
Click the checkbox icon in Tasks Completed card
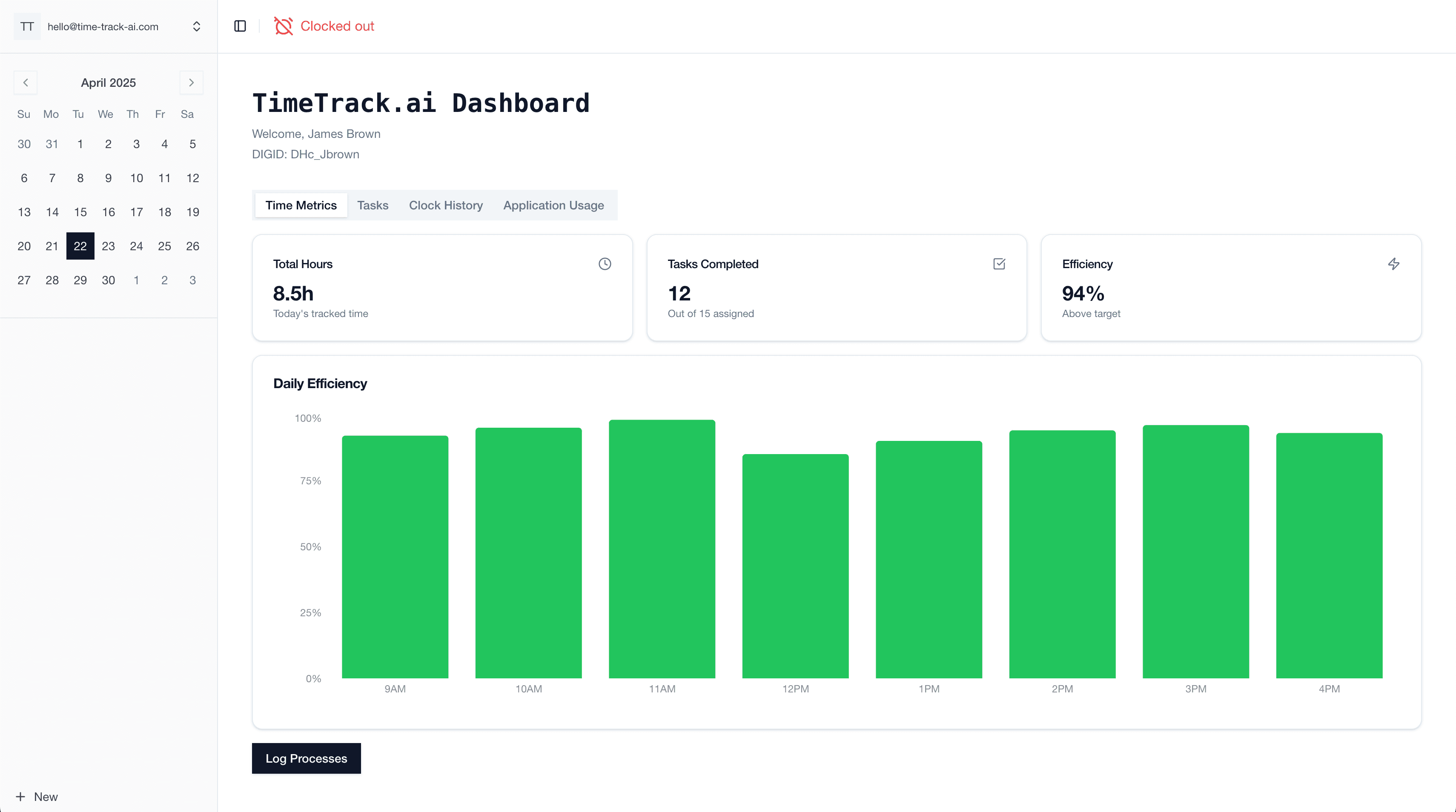pyautogui.click(x=999, y=264)
